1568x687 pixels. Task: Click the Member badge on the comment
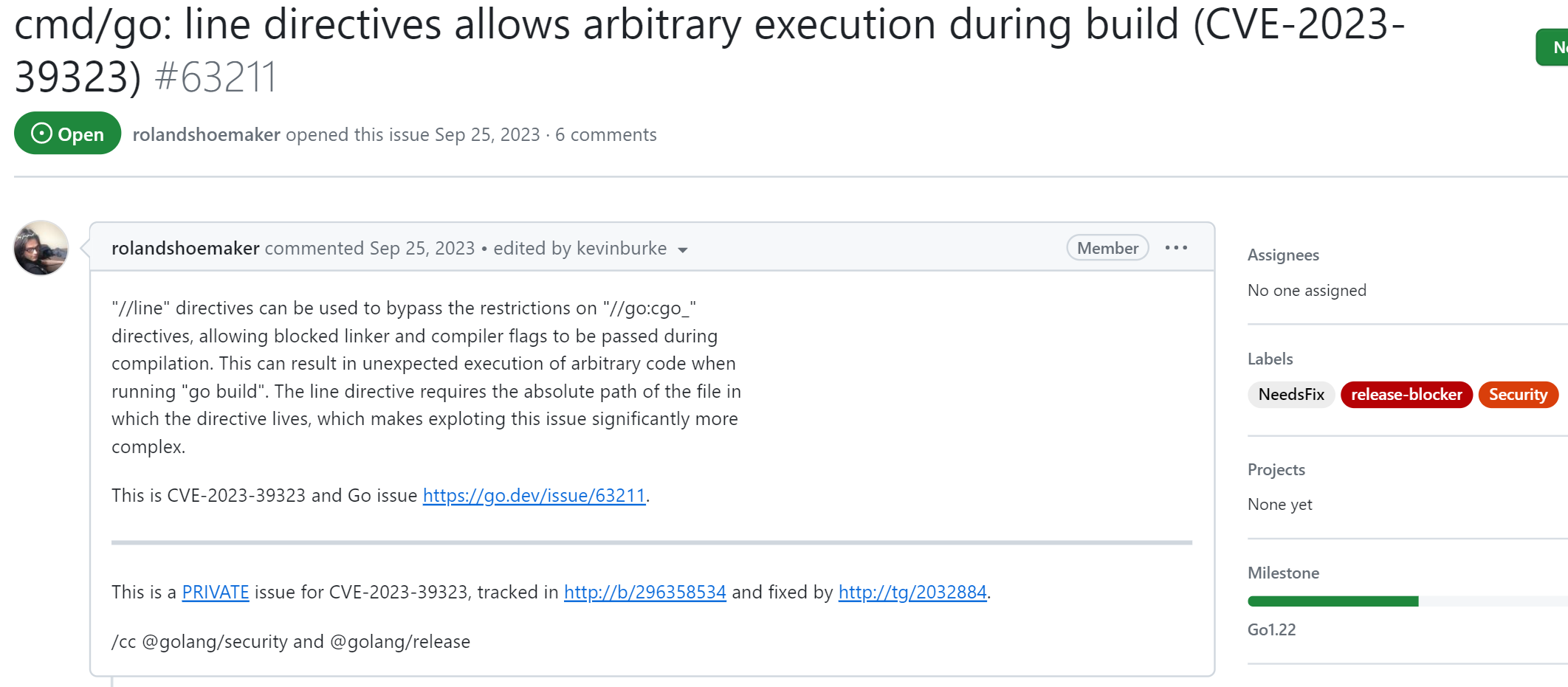(x=1107, y=248)
